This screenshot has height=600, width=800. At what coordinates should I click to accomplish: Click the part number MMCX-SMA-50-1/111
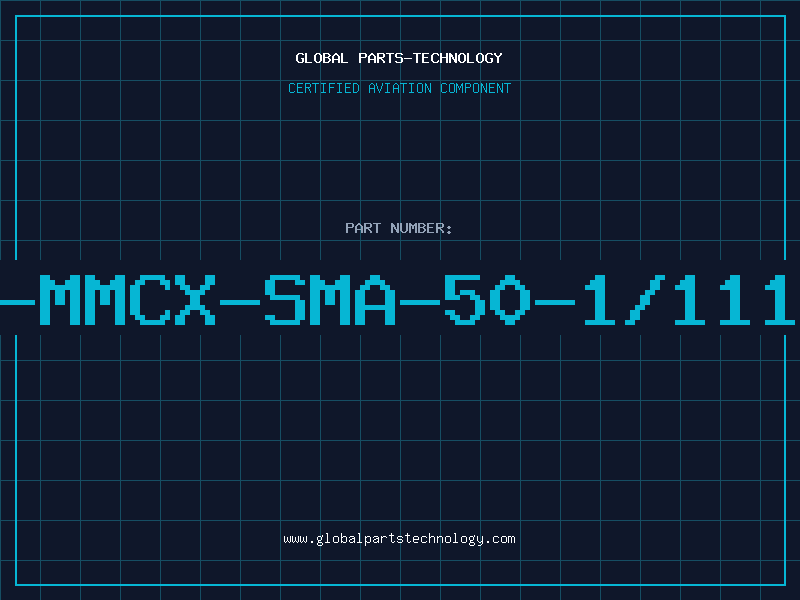coord(400,299)
